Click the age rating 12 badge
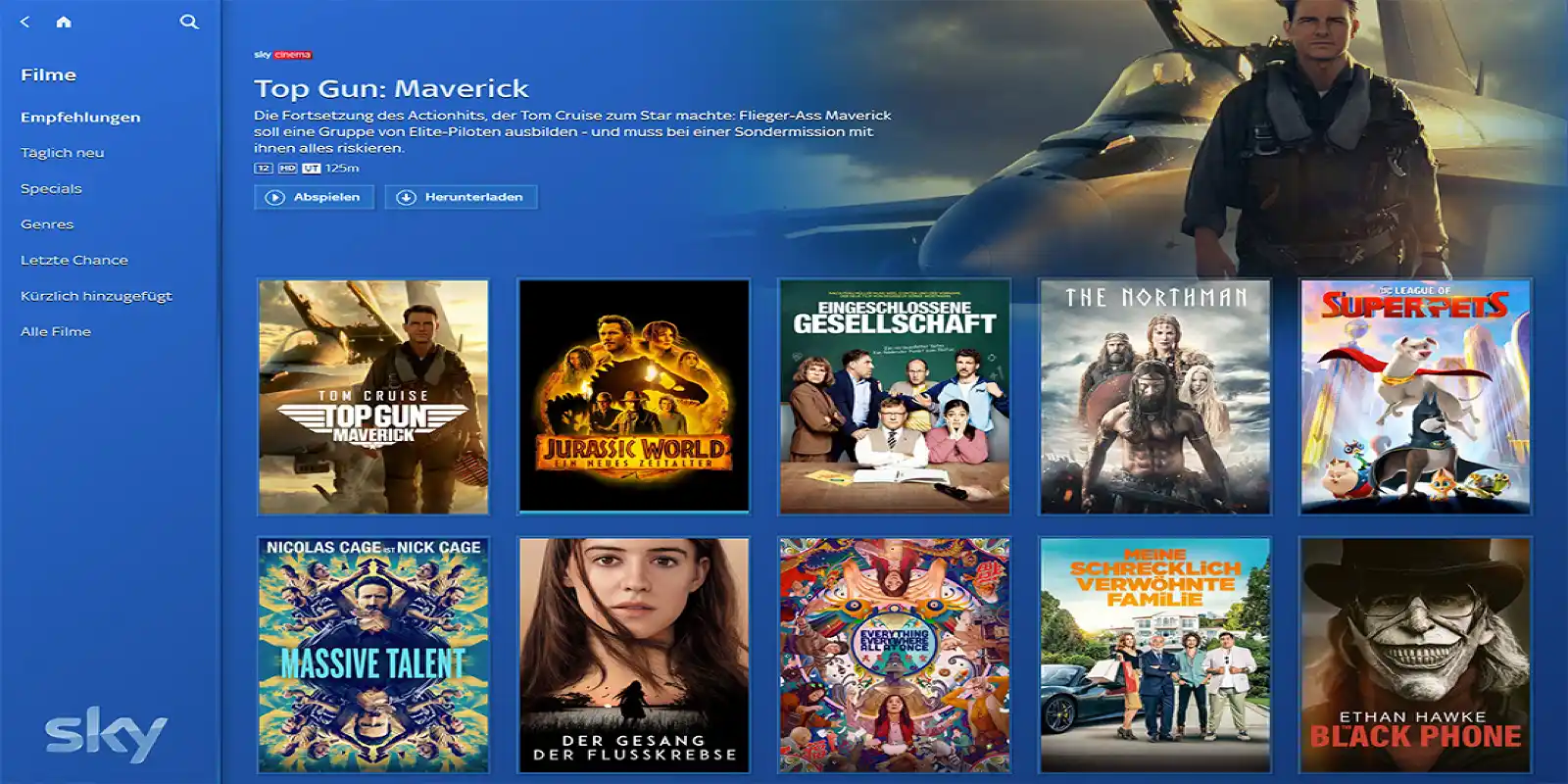Screen dimensions: 1568x784 (x=263, y=169)
